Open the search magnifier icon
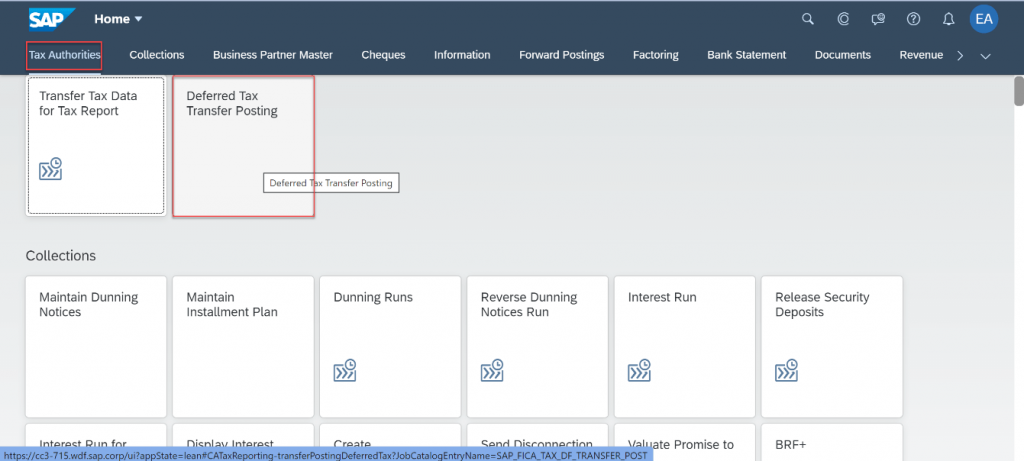 click(x=808, y=19)
